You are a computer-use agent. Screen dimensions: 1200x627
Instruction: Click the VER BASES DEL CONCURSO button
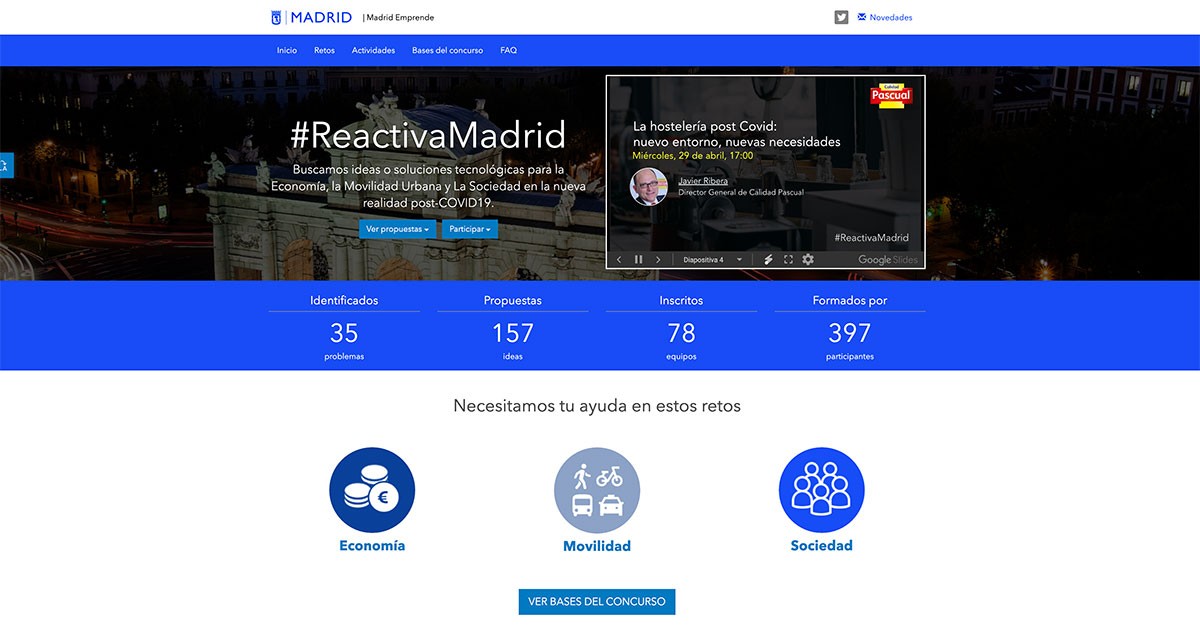(x=596, y=601)
